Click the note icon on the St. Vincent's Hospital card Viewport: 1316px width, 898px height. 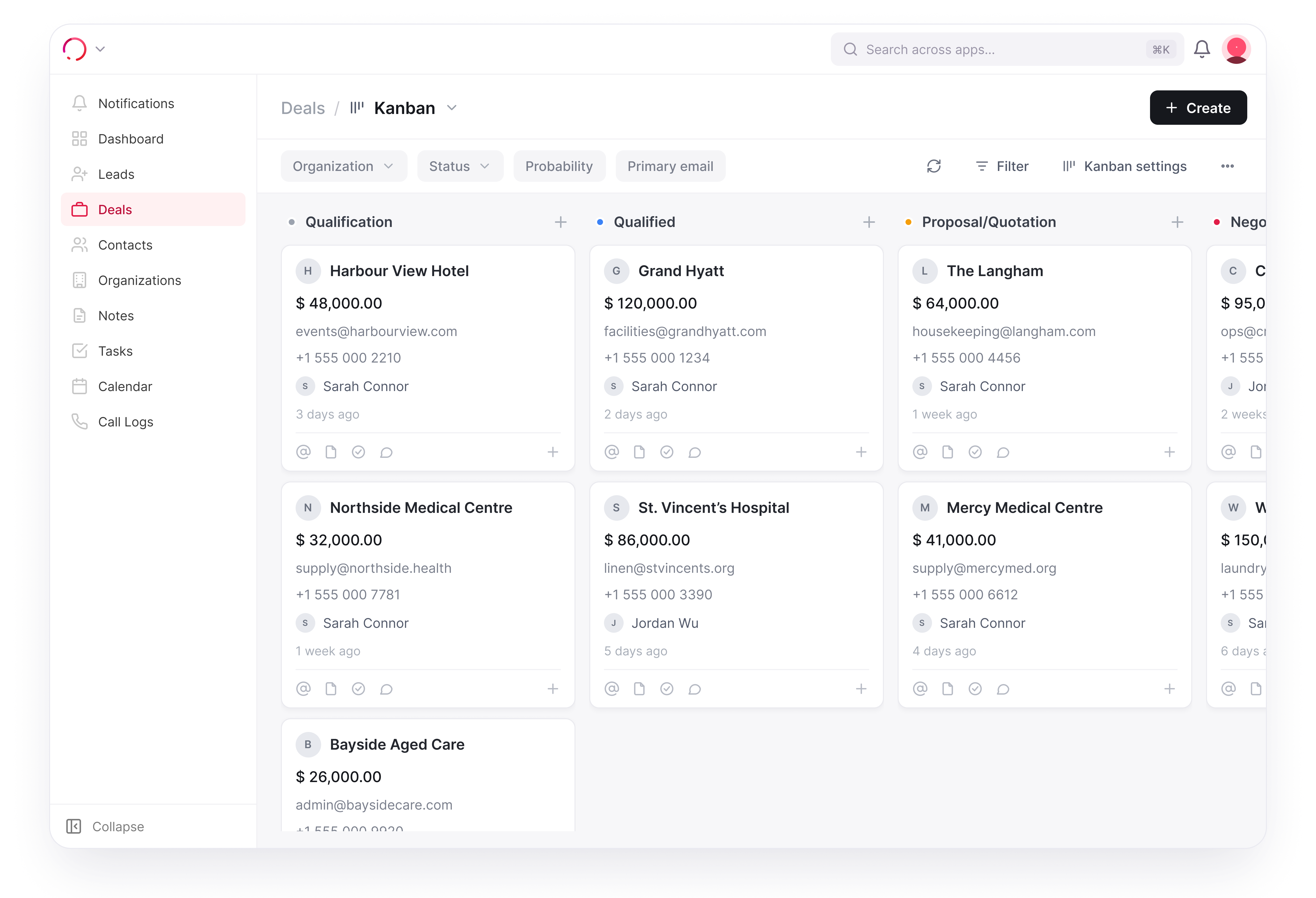[x=639, y=689]
